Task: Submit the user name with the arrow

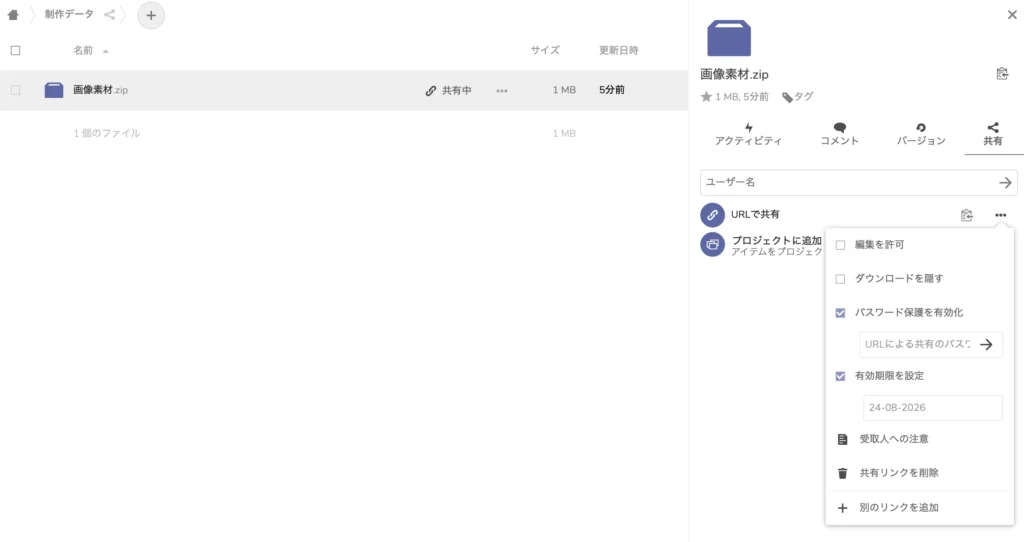Action: [x=1005, y=183]
